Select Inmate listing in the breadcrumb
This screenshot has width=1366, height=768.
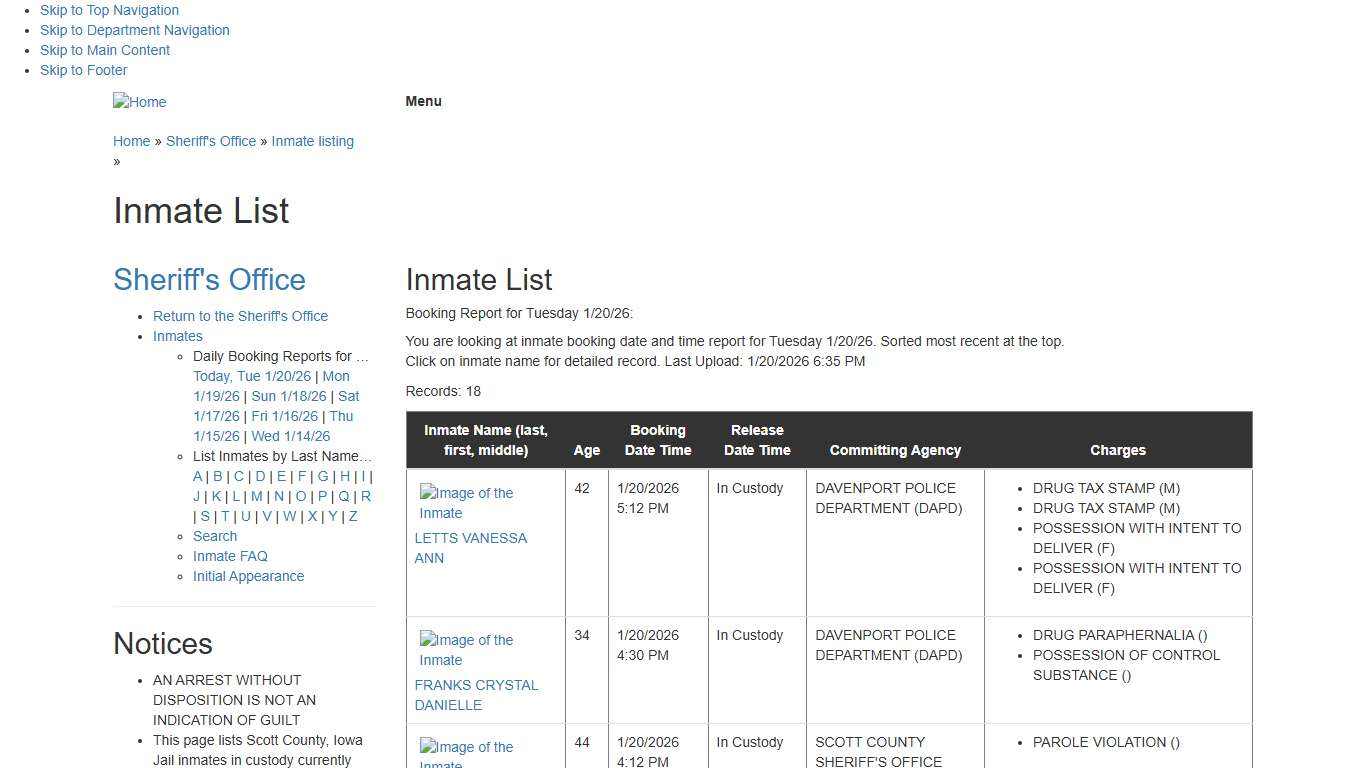point(312,141)
